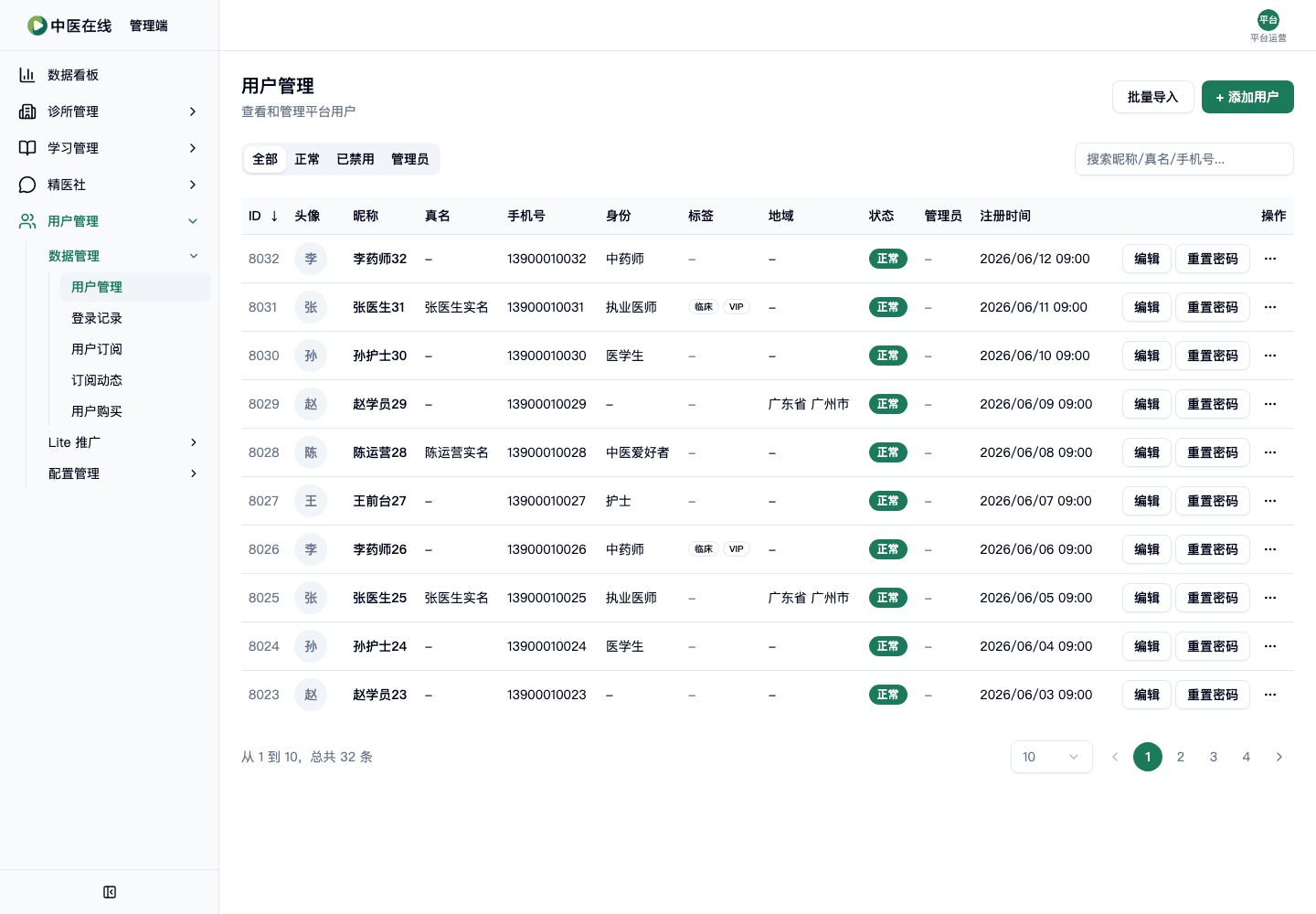Click the 临床 tag on 张医生31
1316x914 pixels.
point(704,307)
